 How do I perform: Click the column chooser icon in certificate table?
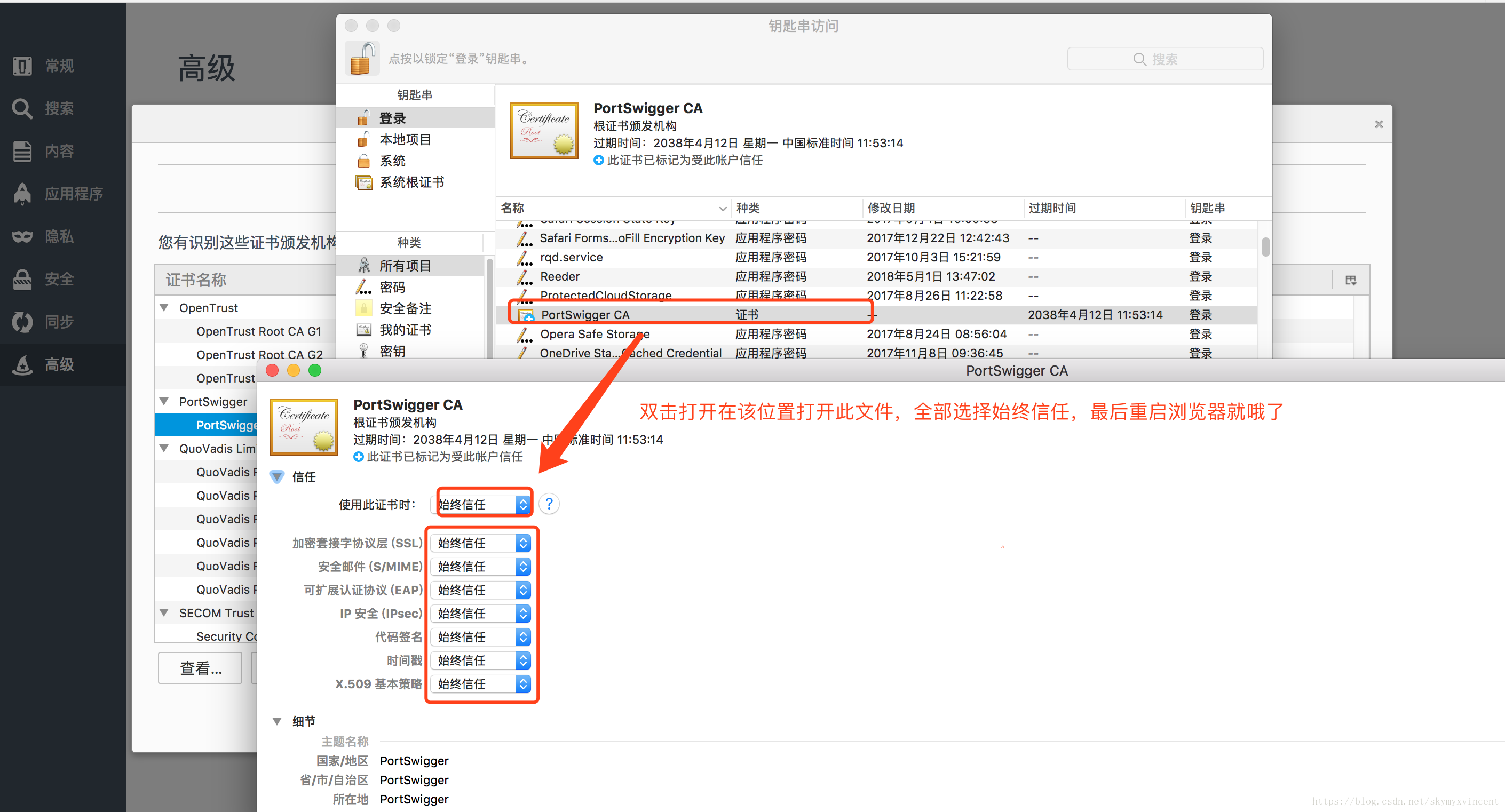click(1350, 280)
